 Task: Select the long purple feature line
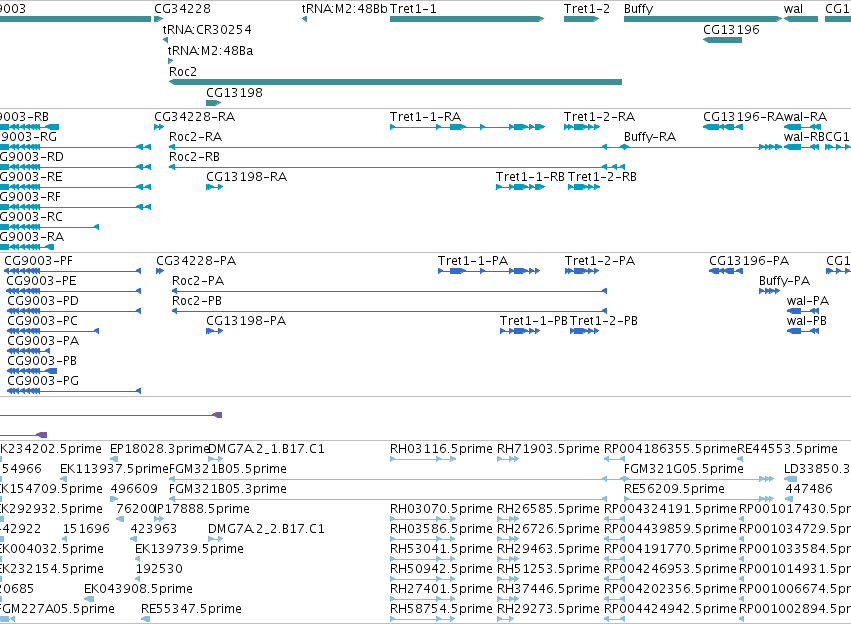click(x=111, y=415)
